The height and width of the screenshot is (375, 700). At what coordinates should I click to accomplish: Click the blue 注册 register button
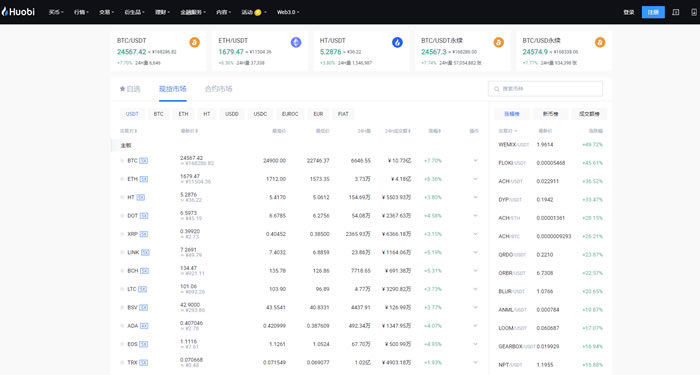pos(653,12)
